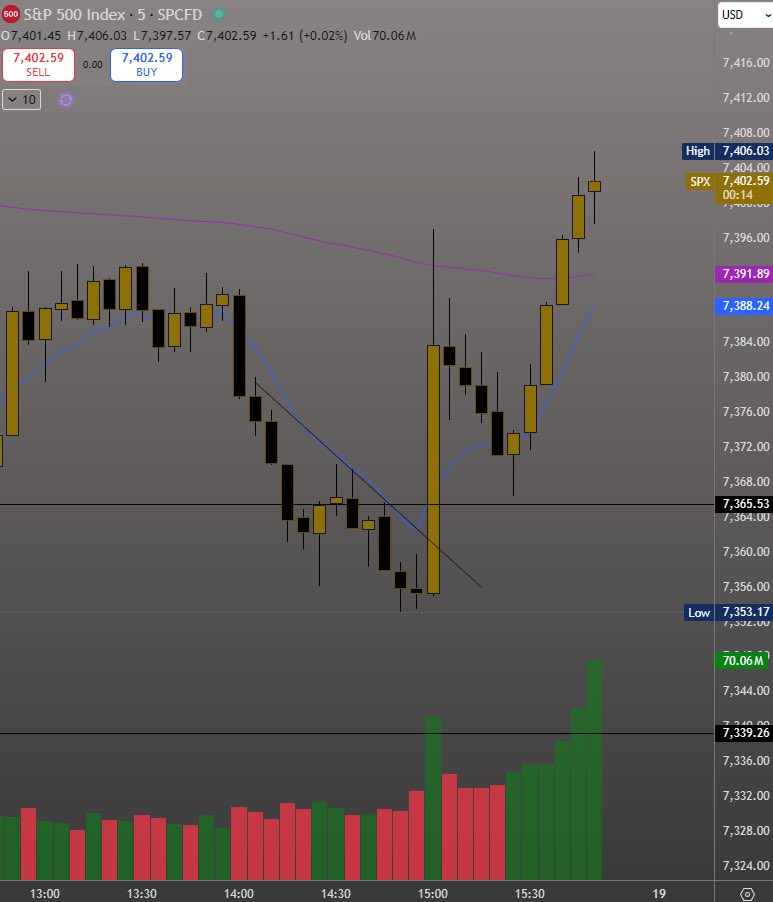Click the Low 7,353.17 price label

click(x=728, y=612)
